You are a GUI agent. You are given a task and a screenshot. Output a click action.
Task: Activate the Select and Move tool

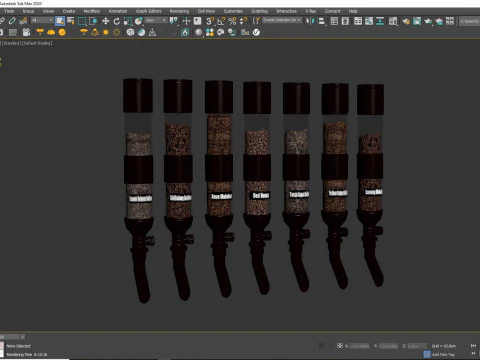(x=106, y=21)
